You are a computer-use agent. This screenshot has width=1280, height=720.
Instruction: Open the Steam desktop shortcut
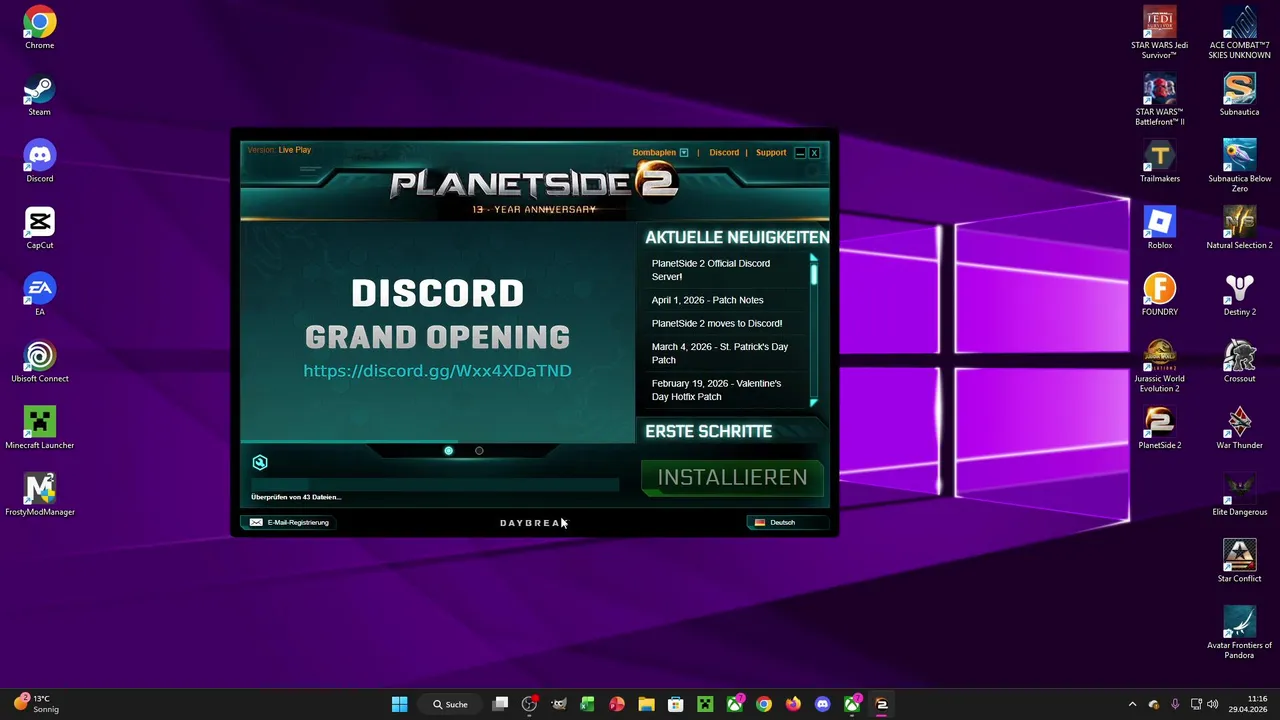coord(40,95)
